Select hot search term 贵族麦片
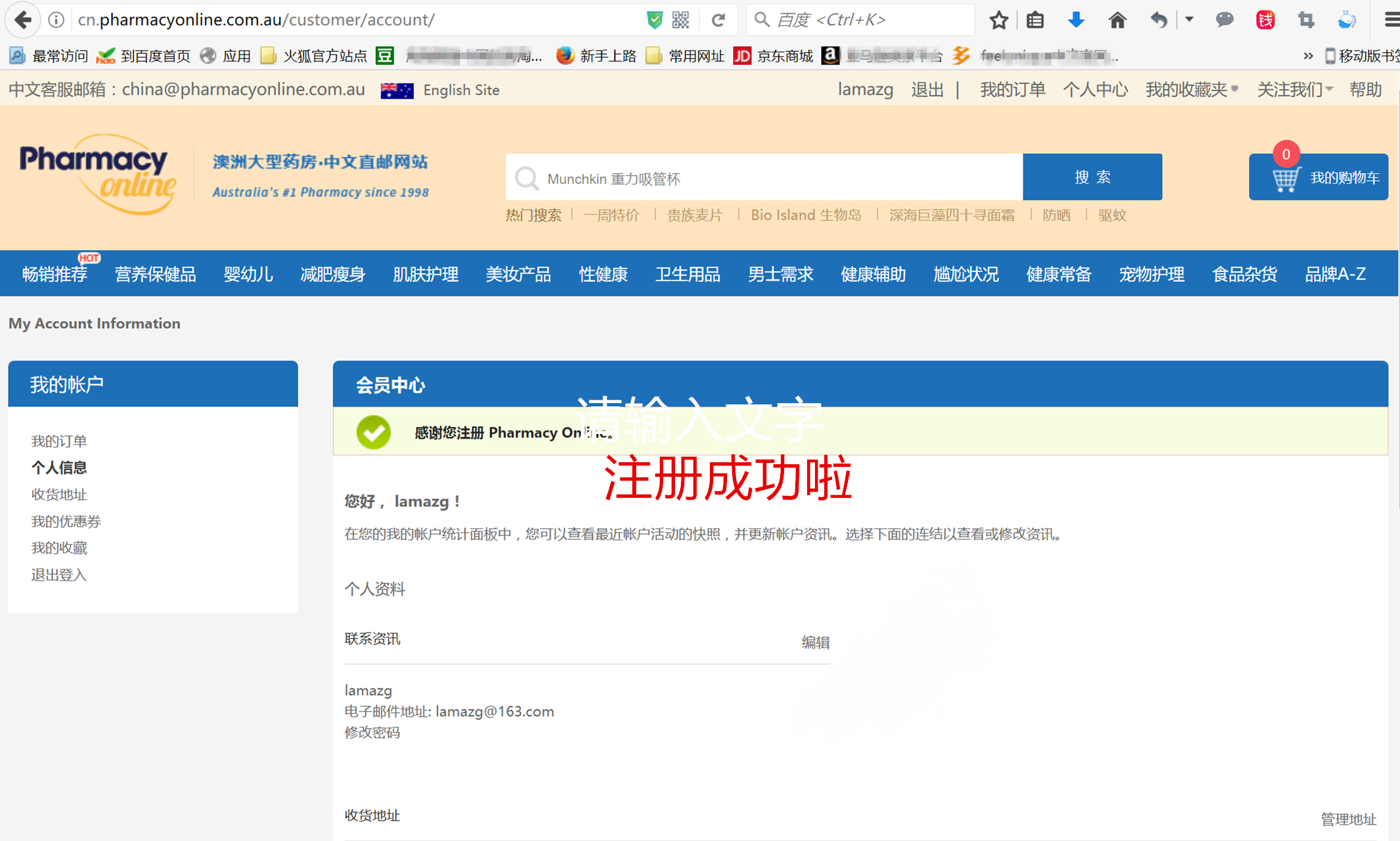 click(695, 215)
